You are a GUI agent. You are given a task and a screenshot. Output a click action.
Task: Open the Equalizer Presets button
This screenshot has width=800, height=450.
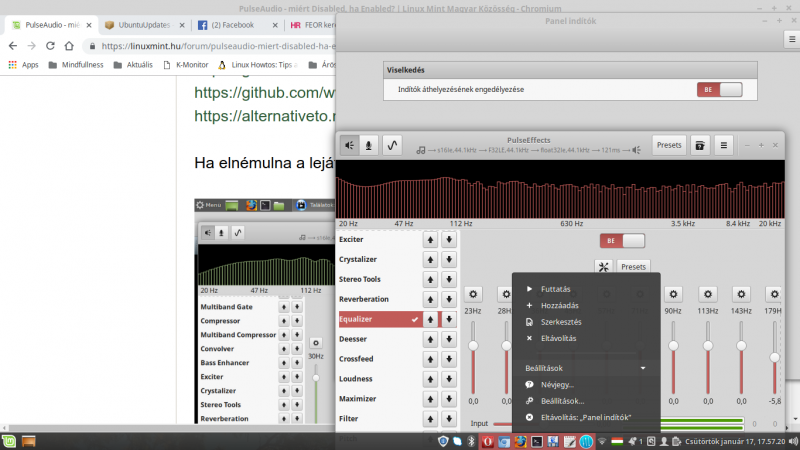tap(633, 266)
